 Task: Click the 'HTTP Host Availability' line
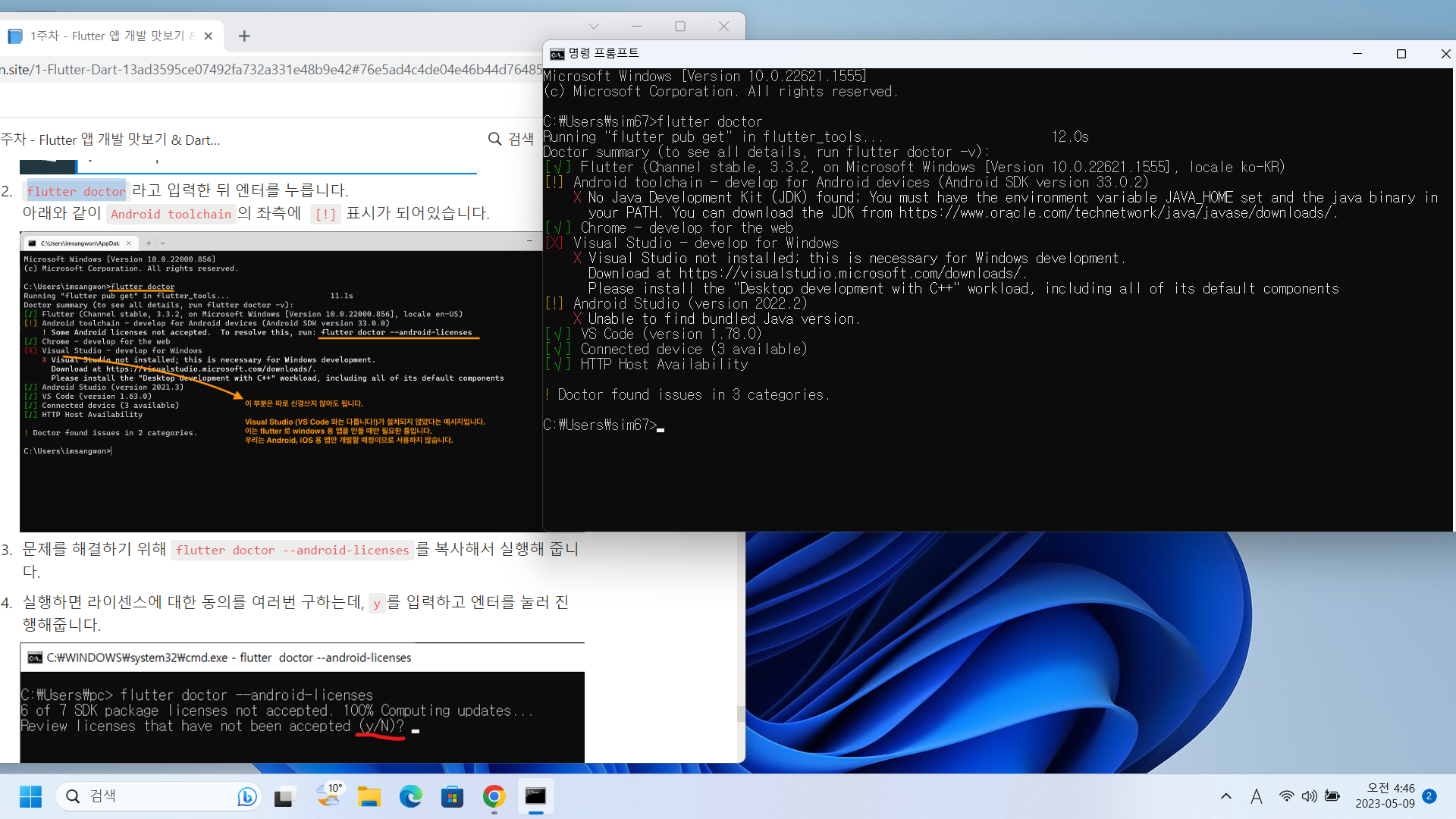pyautogui.click(x=646, y=364)
